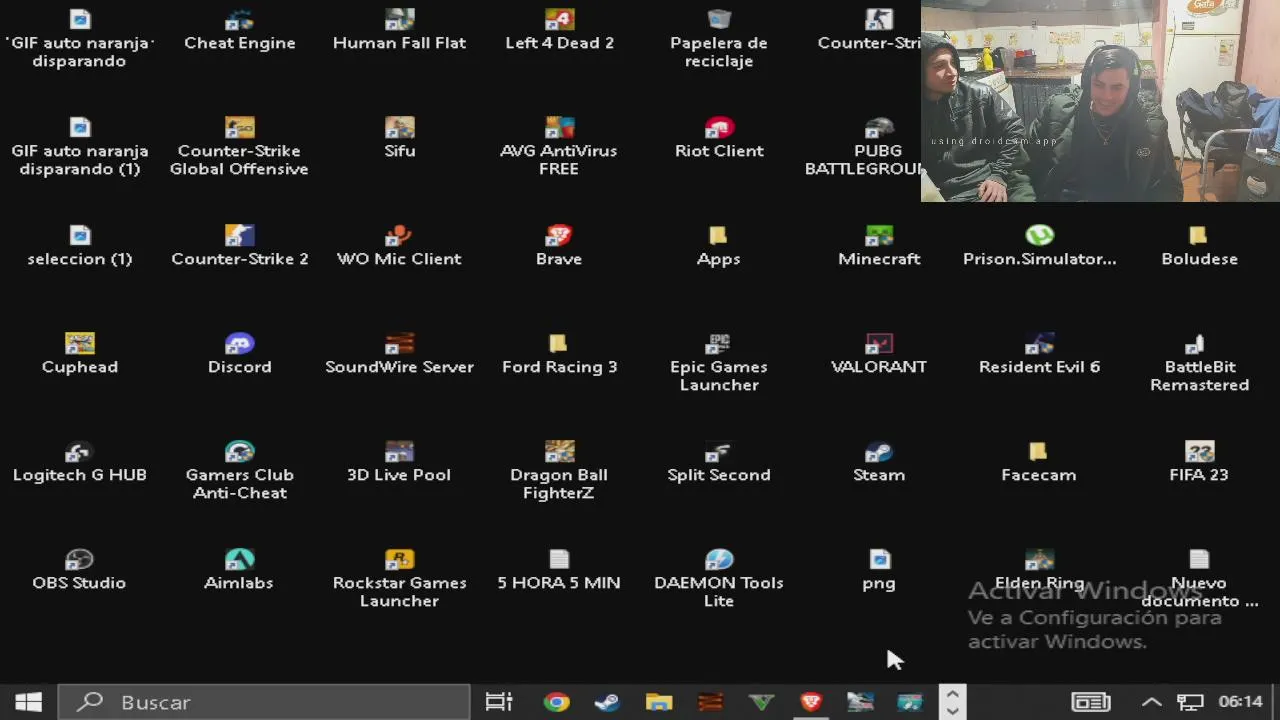Open Steam from the taskbar

pyautogui.click(x=607, y=702)
